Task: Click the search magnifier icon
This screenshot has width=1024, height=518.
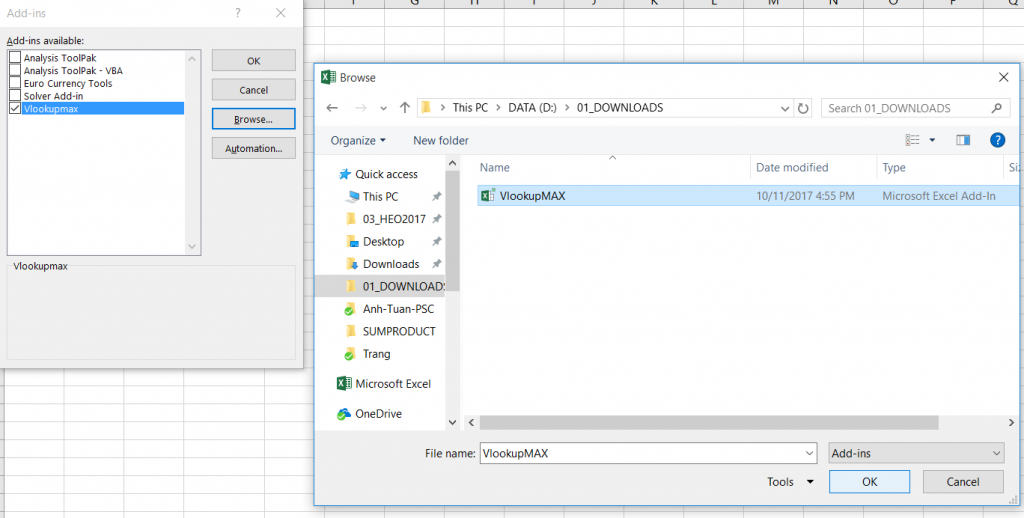Action: click(996, 108)
